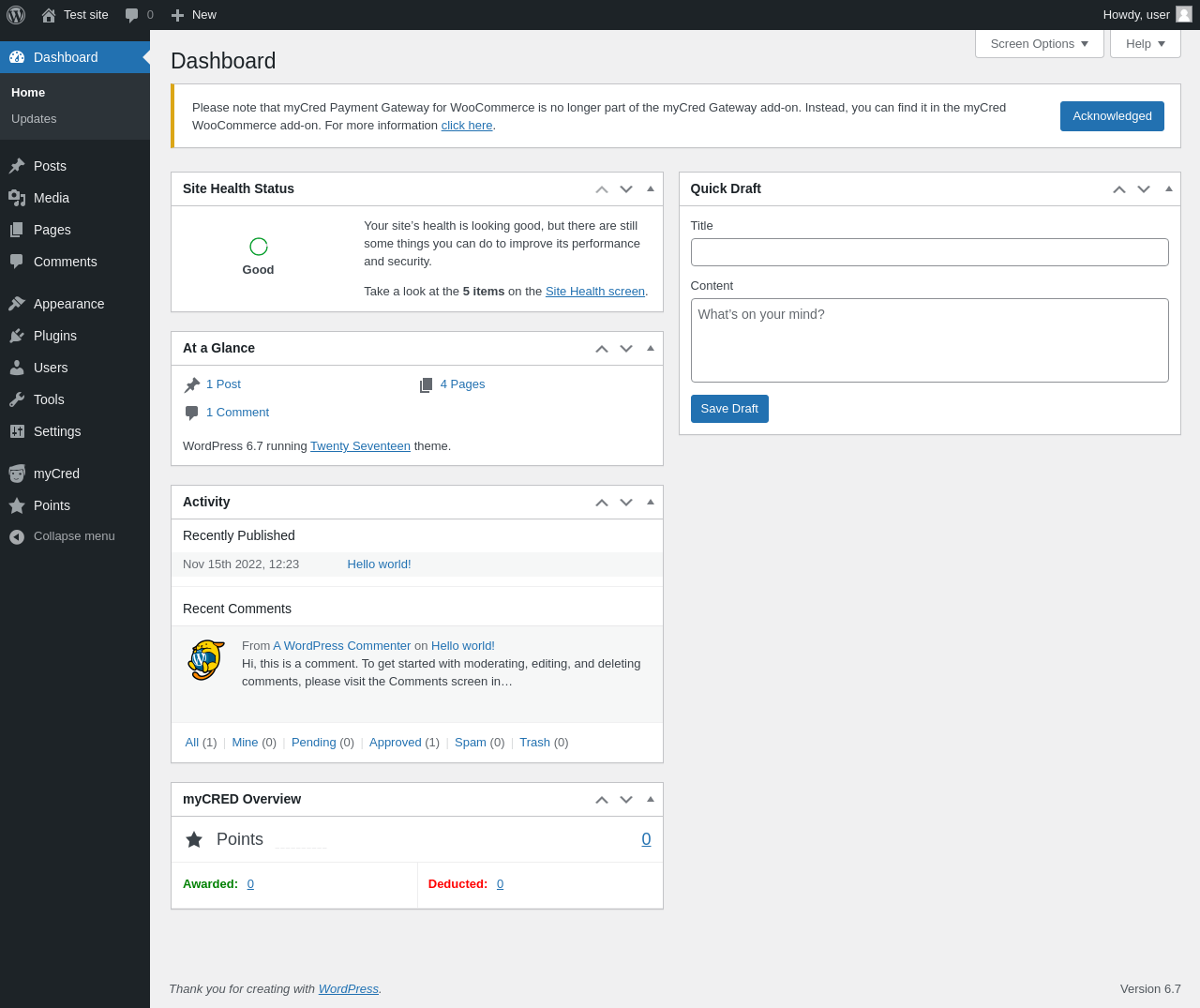Viewport: 1200px width, 1008px height.
Task: Open the Posts menu
Action: pyautogui.click(x=75, y=166)
